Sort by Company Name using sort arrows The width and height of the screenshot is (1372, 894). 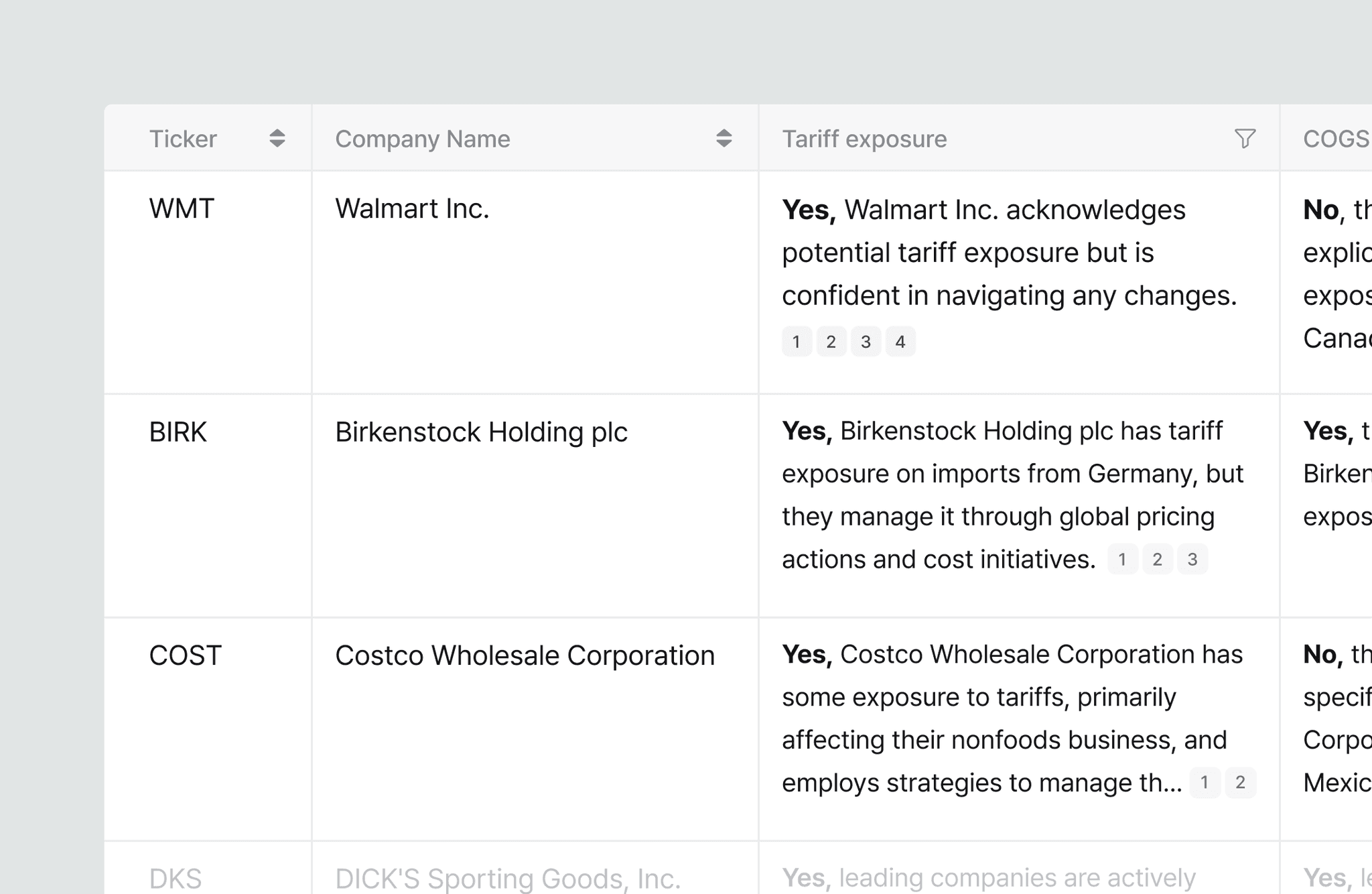724,139
